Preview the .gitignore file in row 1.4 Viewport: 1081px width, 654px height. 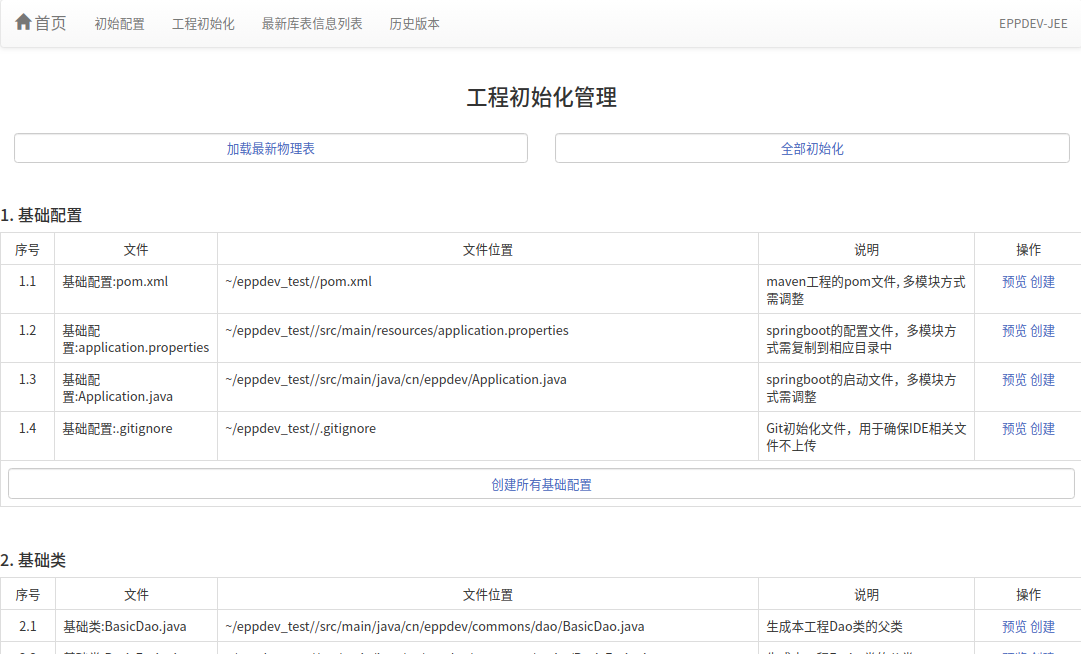1014,429
